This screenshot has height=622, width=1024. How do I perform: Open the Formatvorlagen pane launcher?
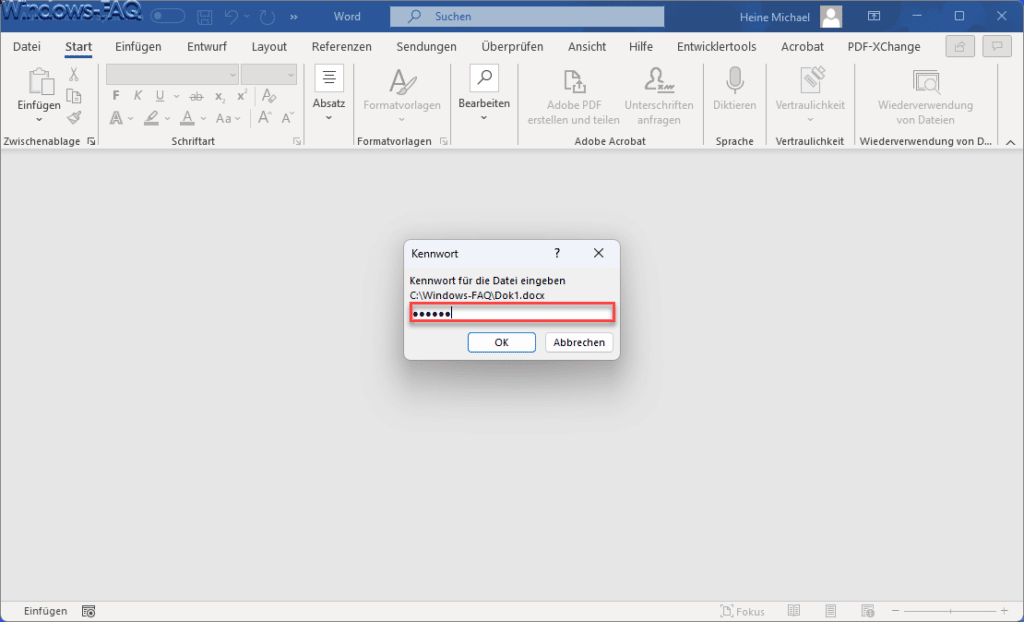point(444,141)
